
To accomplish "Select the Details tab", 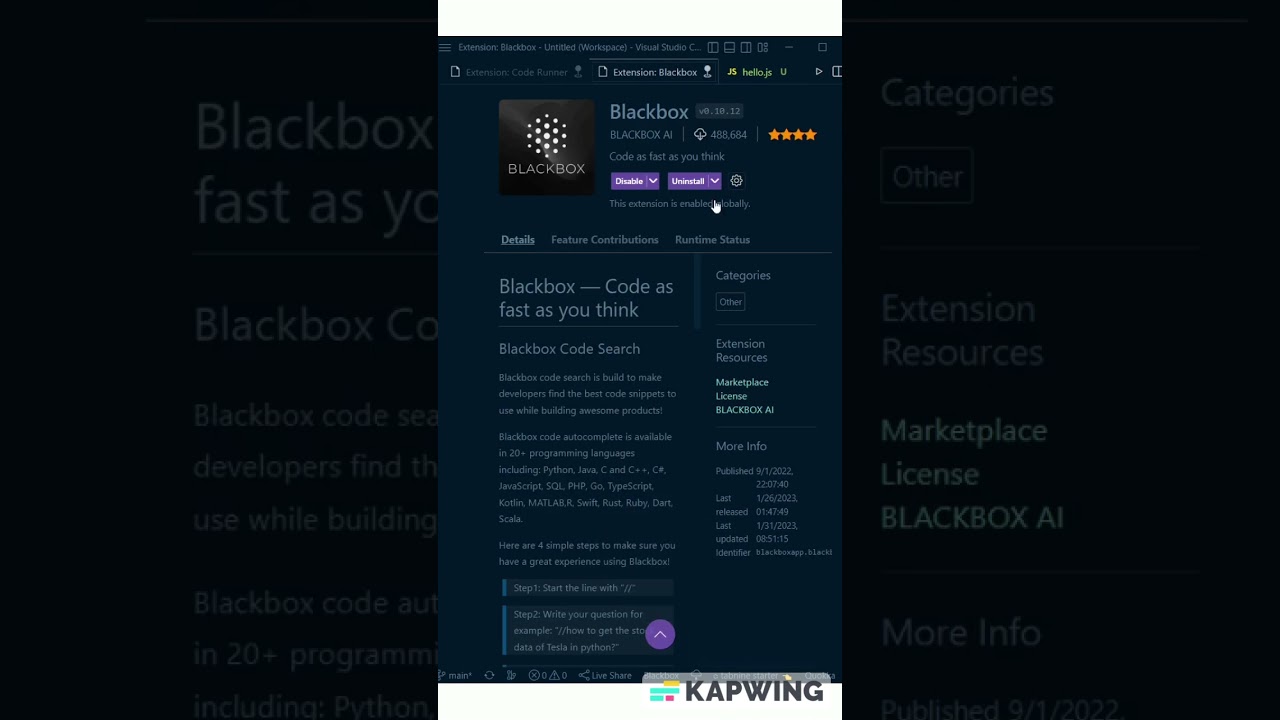I will click(x=518, y=240).
